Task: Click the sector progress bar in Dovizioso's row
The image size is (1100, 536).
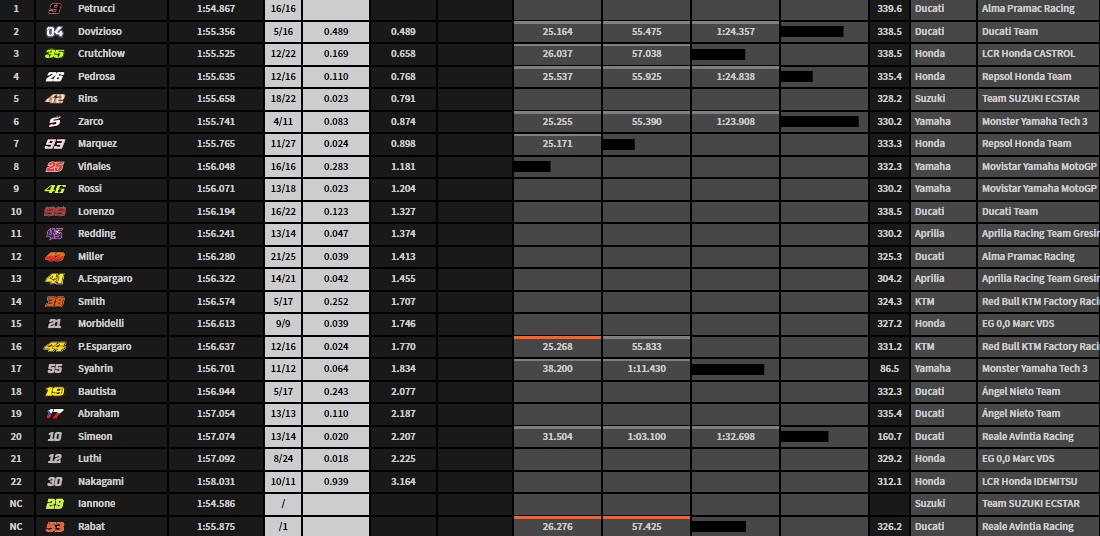Action: click(x=812, y=32)
